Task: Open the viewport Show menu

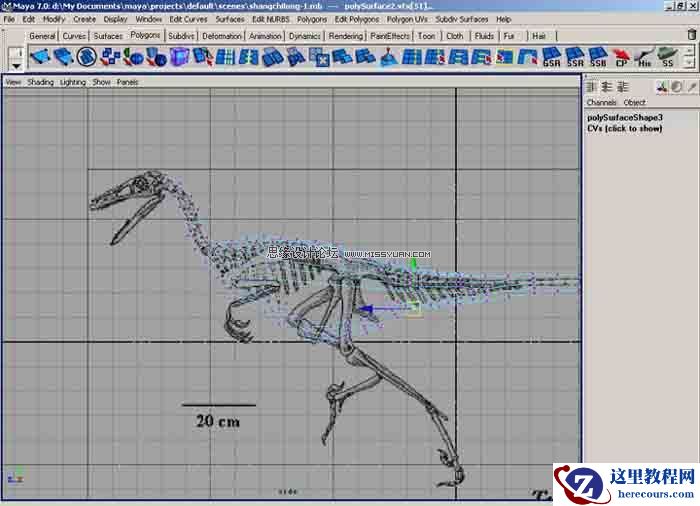Action: (x=101, y=82)
